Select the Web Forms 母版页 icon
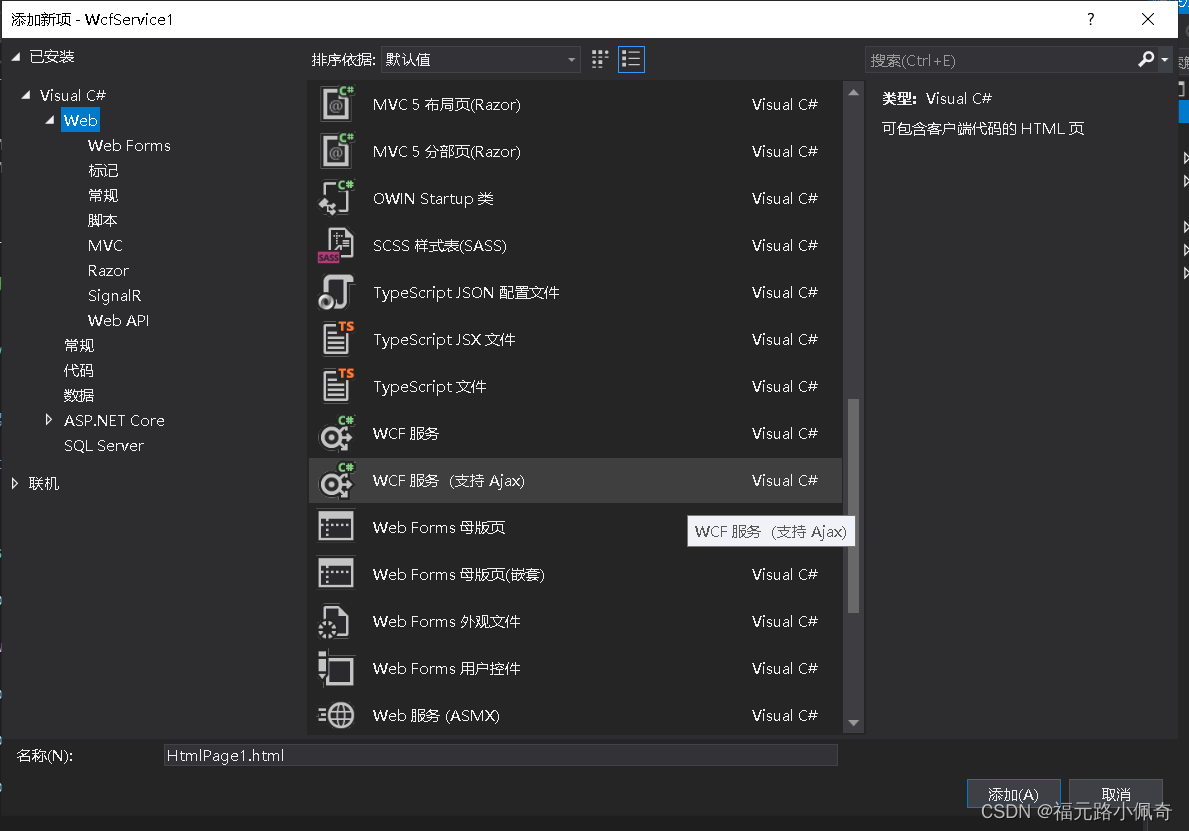Image resolution: width=1189 pixels, height=831 pixels. pos(336,527)
